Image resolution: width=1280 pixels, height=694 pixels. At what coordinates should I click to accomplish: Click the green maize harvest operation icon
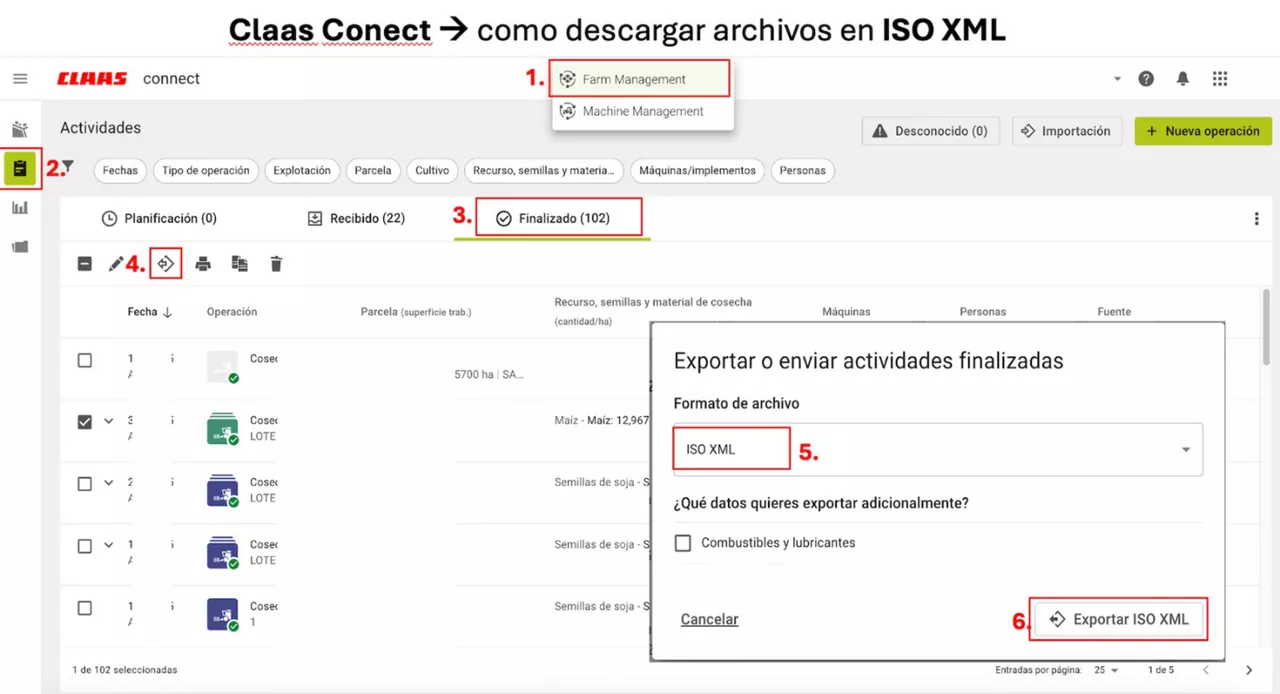(x=222, y=429)
